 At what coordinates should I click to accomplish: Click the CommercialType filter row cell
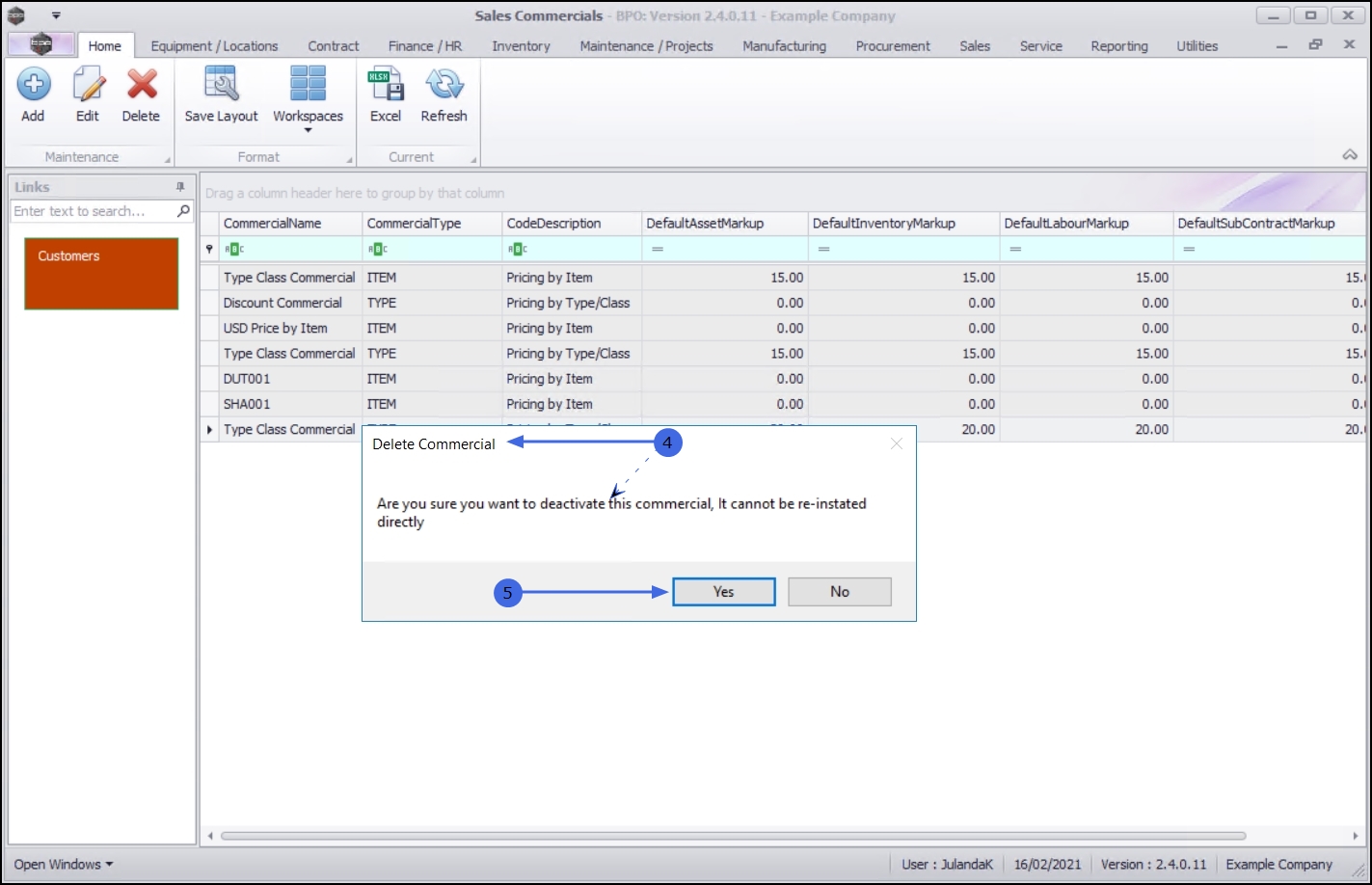(x=433, y=249)
